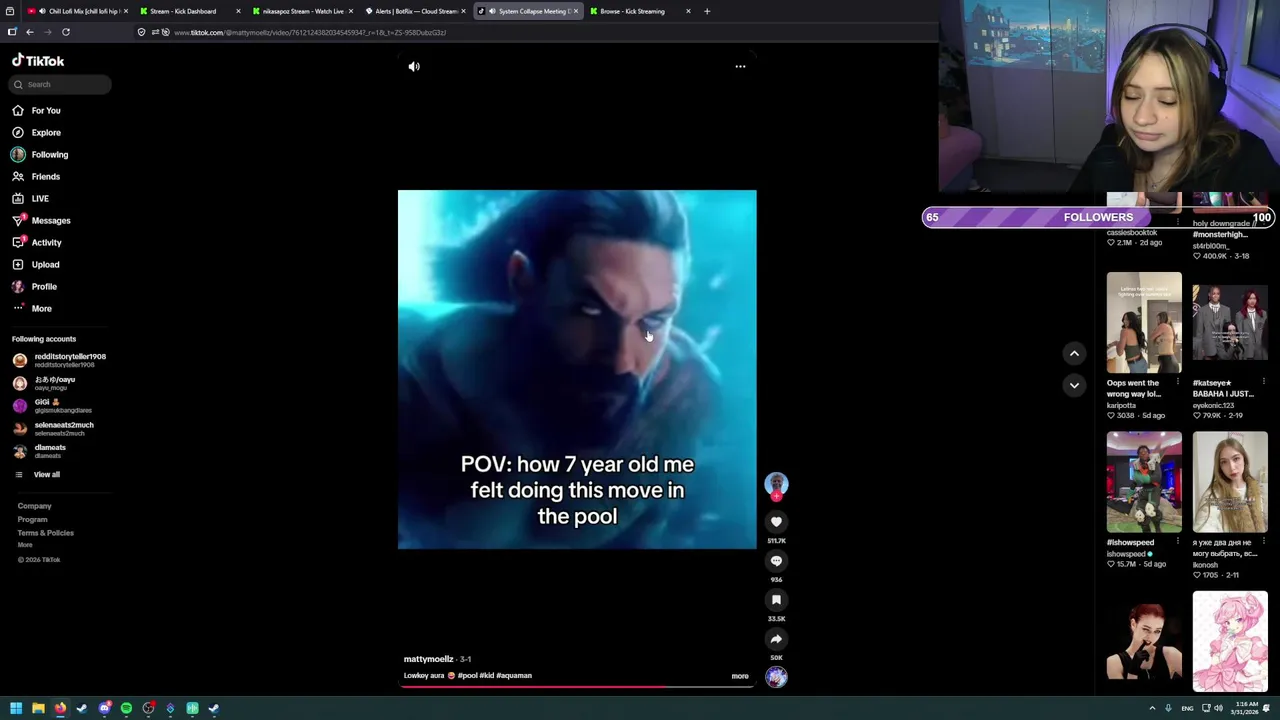Switch to nikasapoz Stream Watch Live tab

(302, 11)
